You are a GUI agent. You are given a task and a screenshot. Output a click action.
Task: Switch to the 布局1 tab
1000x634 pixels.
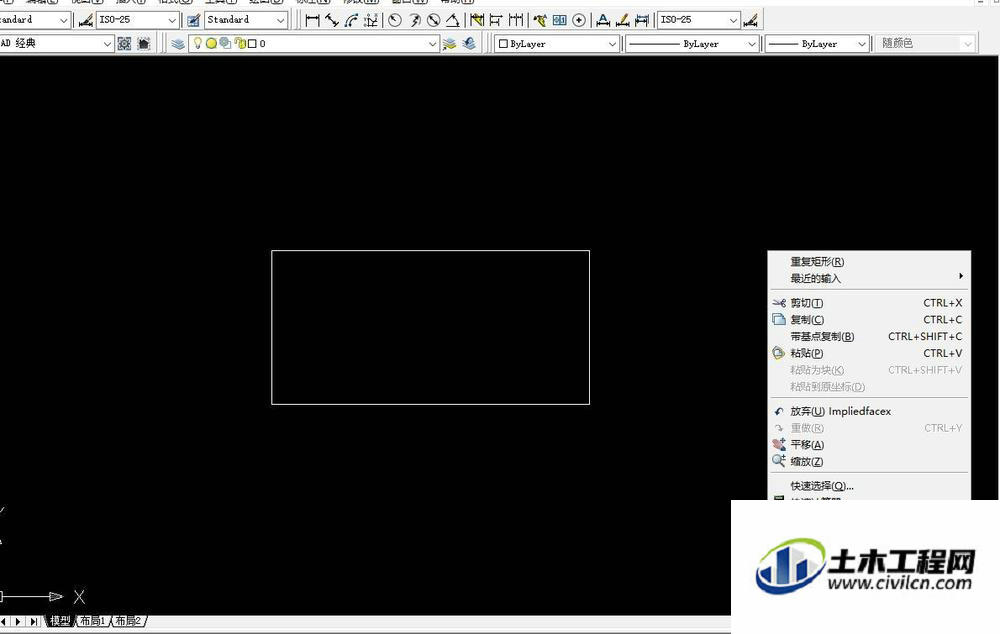click(93, 621)
